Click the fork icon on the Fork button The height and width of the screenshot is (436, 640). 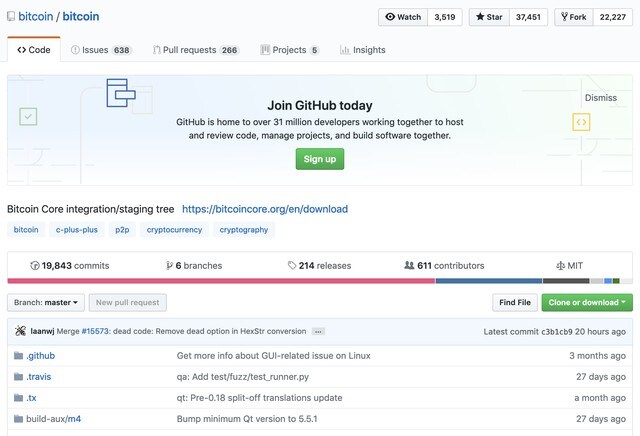click(x=564, y=17)
